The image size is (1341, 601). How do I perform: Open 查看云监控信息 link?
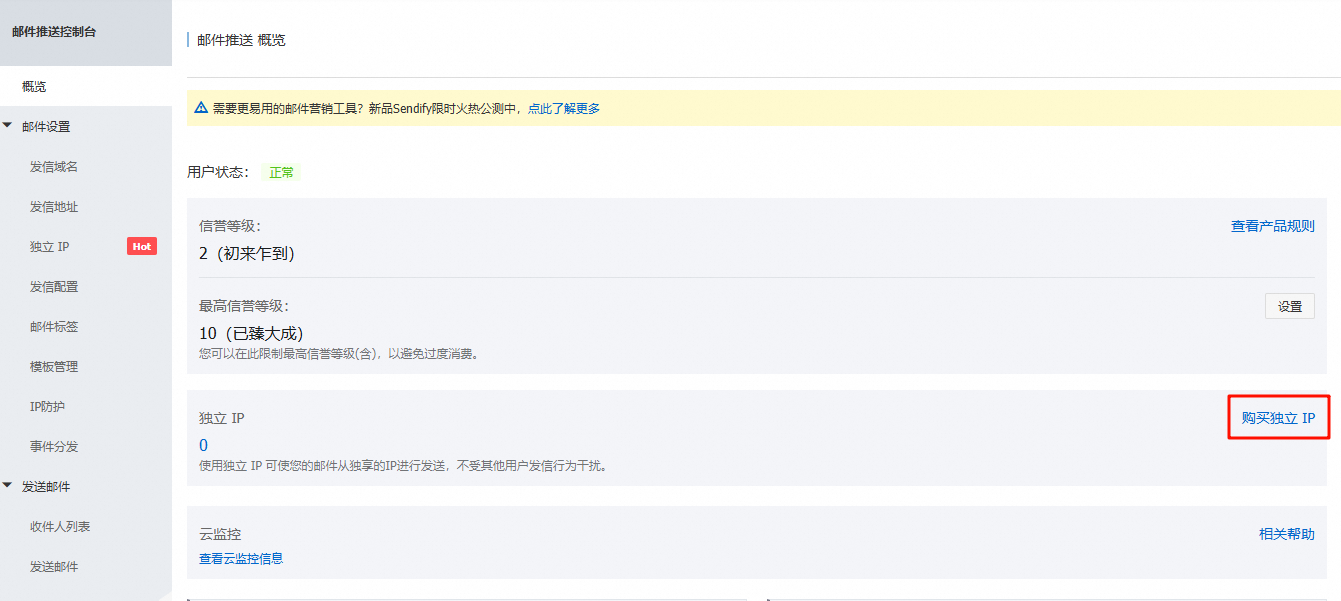click(241, 558)
